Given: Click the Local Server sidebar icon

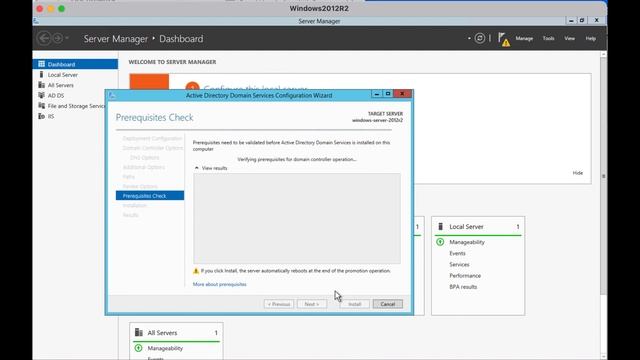Looking at the screenshot, I should (41, 75).
